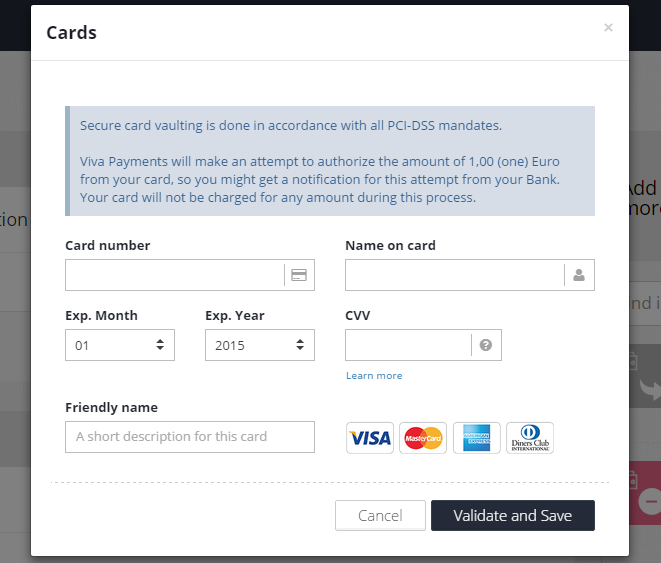Click the VISA card logo

coord(370,438)
